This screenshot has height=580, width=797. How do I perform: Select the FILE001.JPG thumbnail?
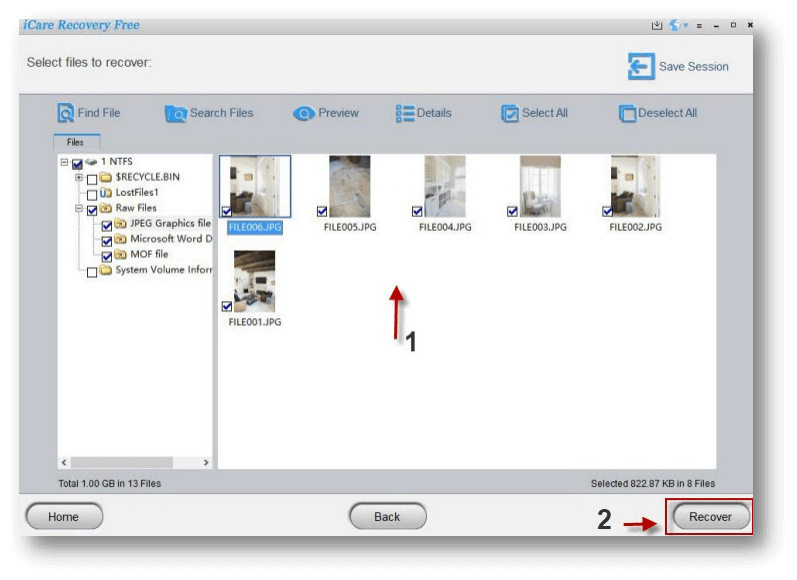(255, 282)
